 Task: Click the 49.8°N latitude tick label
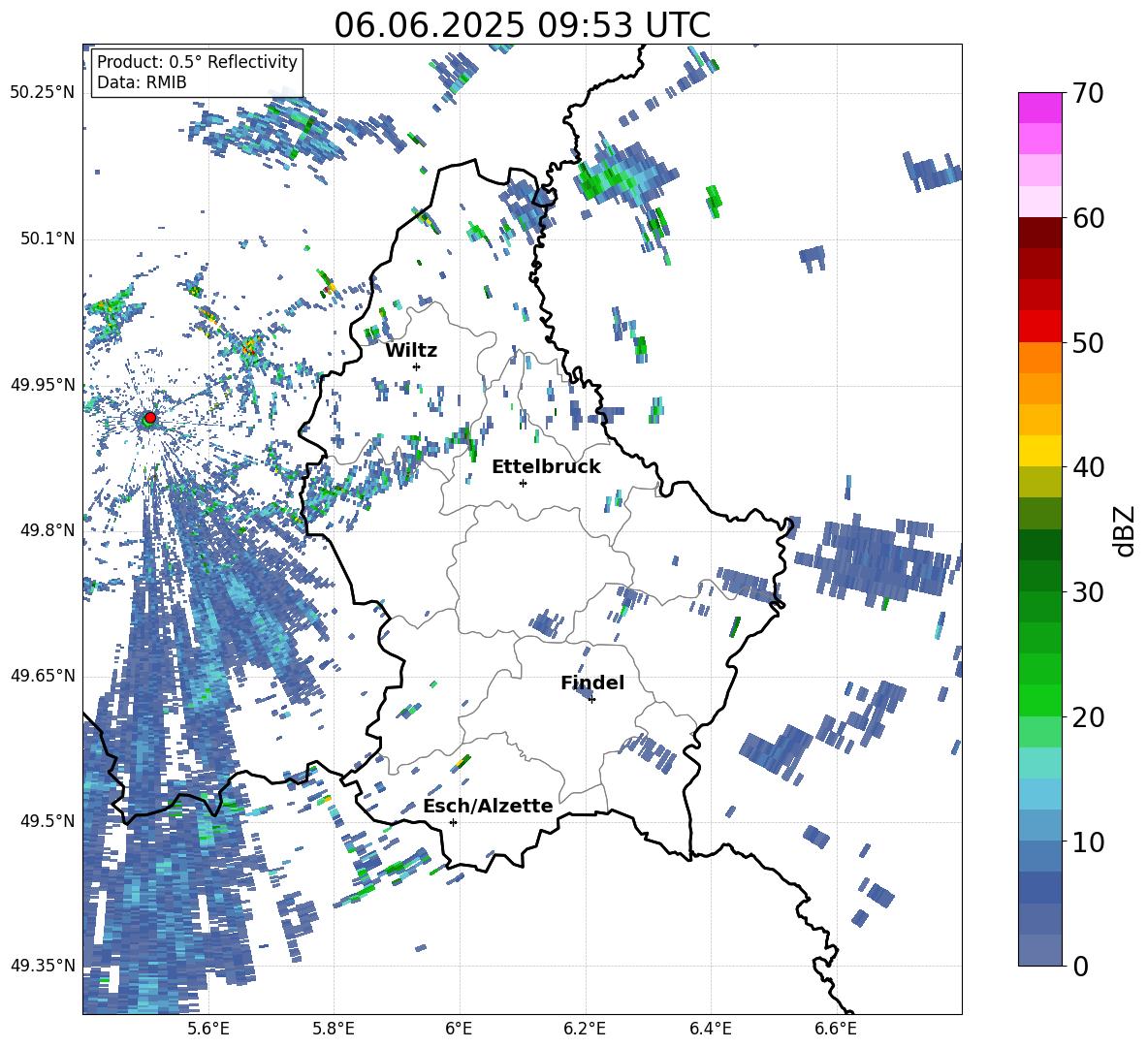tap(47, 530)
